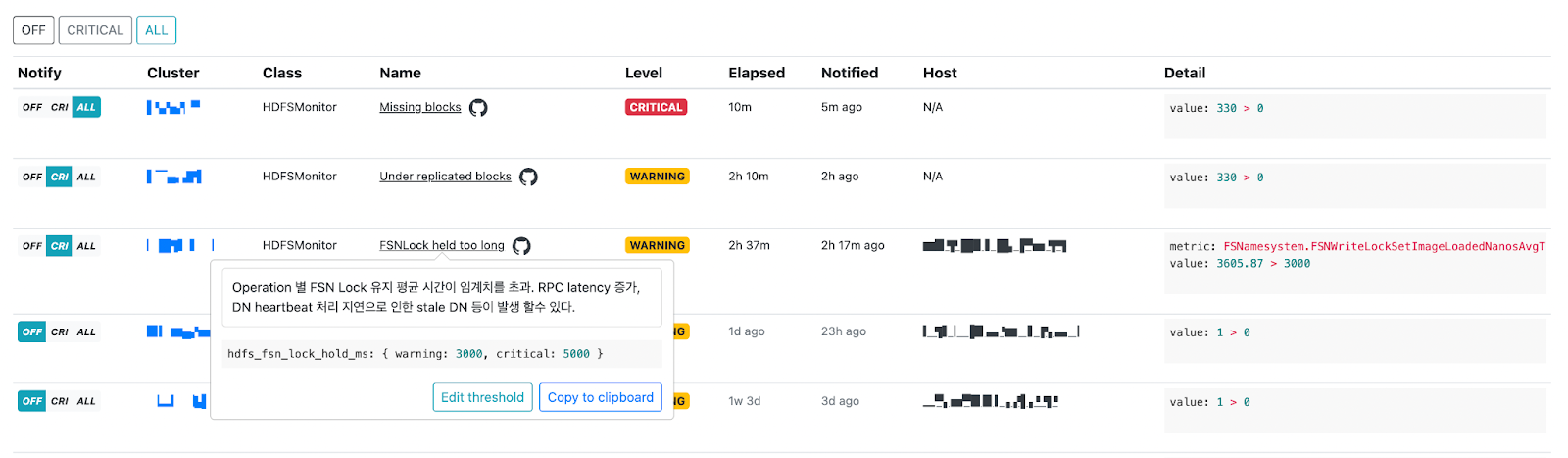
Task: Click the red CRITICAL level badge
Action: pyautogui.click(x=656, y=107)
